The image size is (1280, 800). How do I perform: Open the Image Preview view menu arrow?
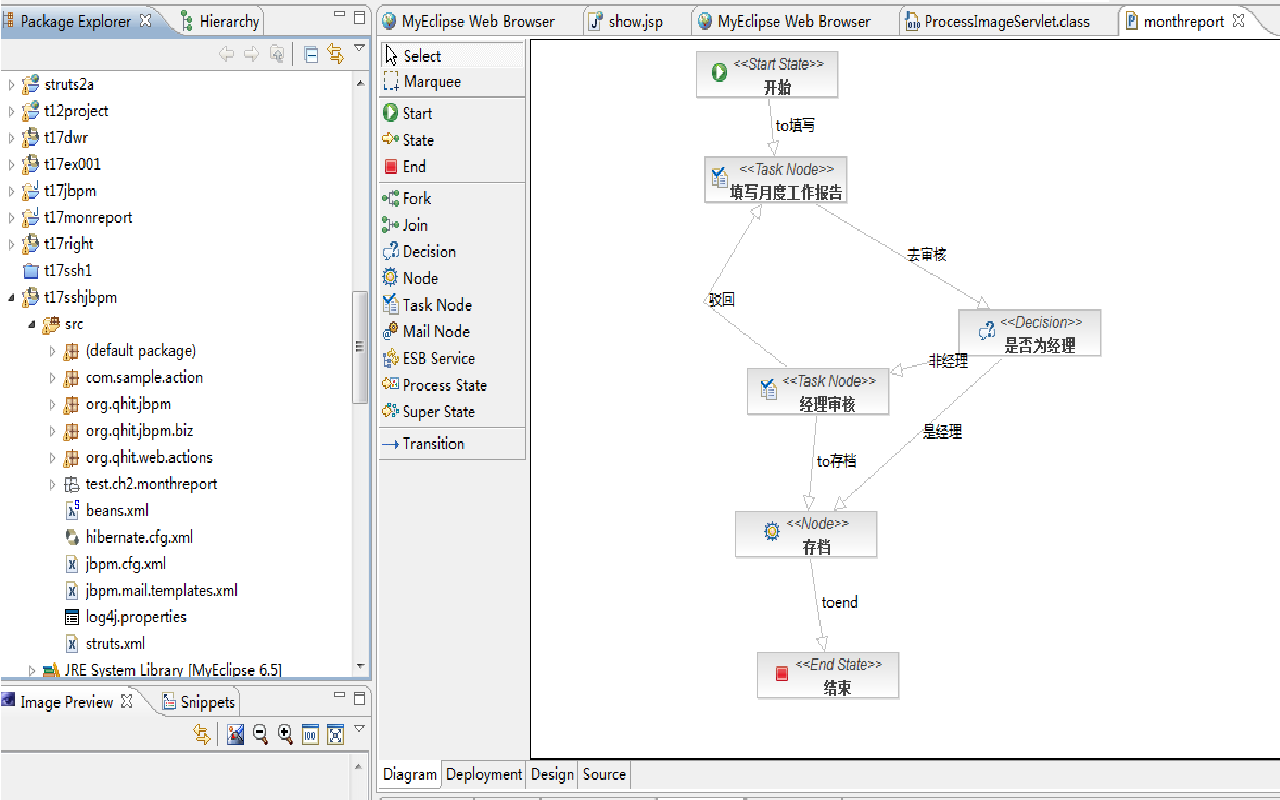click(359, 729)
